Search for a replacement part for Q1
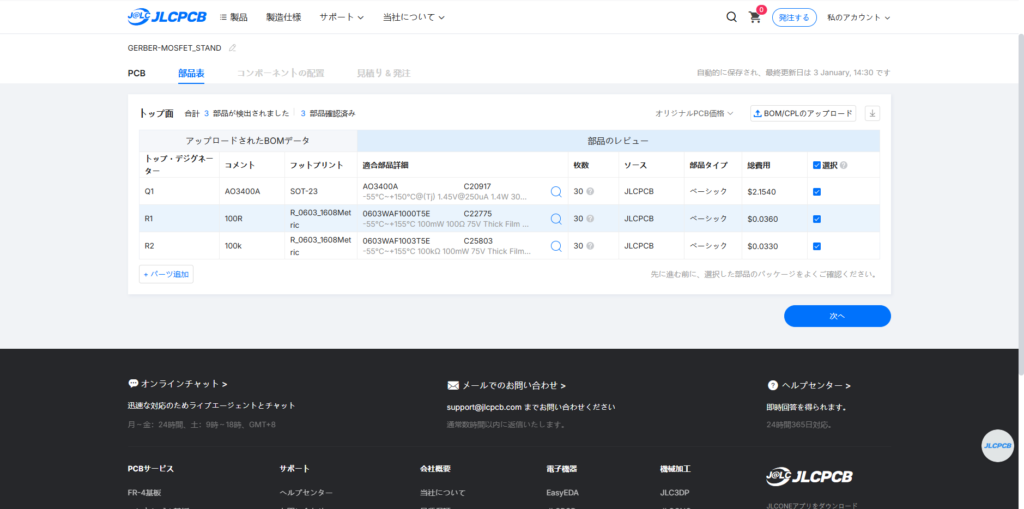Screen dimensions: 1024x509 (556, 191)
